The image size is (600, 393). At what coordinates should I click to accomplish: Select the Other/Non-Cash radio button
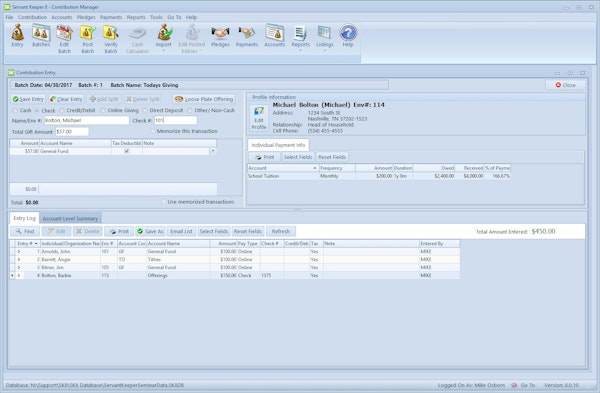[190, 111]
